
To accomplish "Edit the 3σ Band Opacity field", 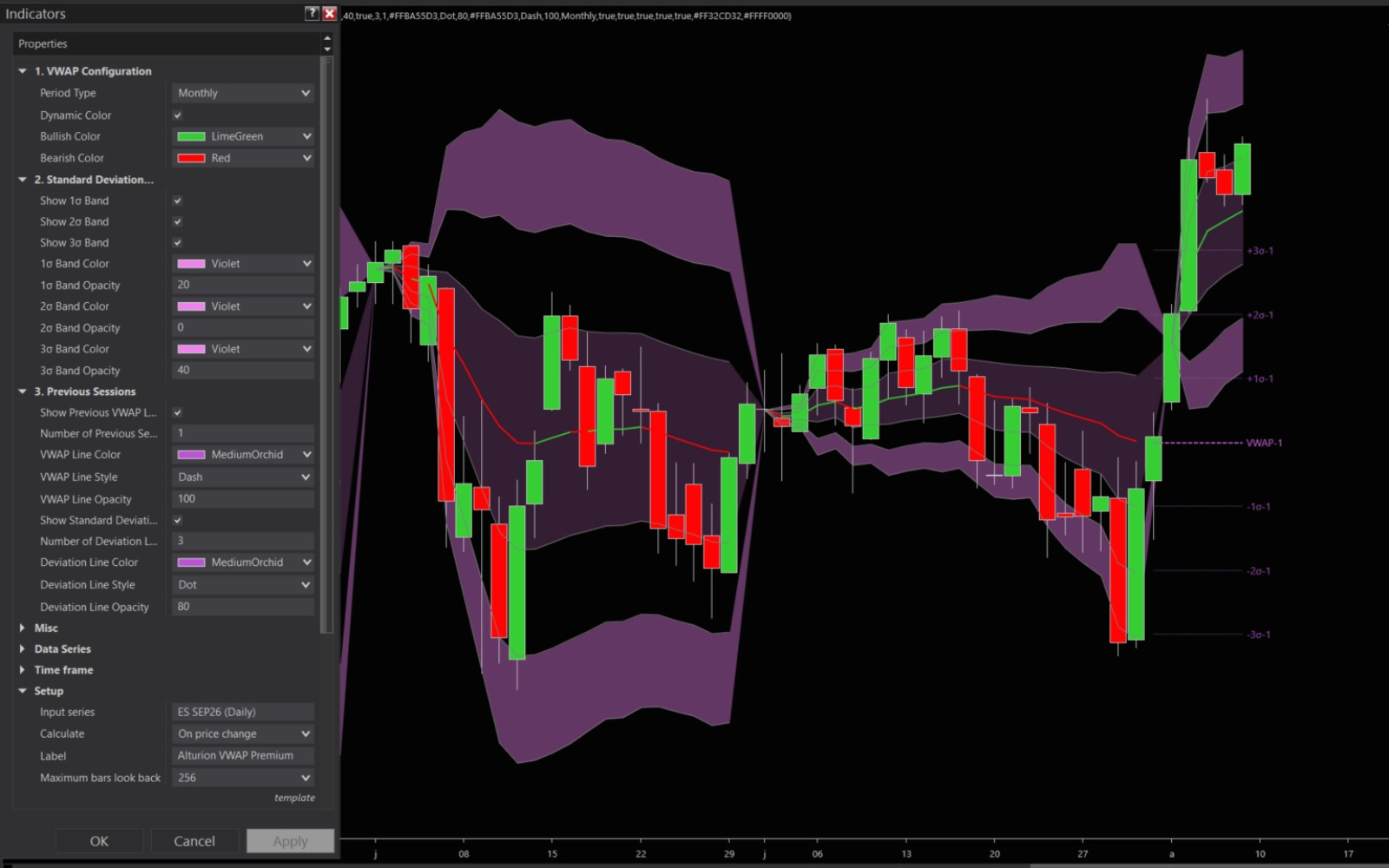I will click(243, 370).
